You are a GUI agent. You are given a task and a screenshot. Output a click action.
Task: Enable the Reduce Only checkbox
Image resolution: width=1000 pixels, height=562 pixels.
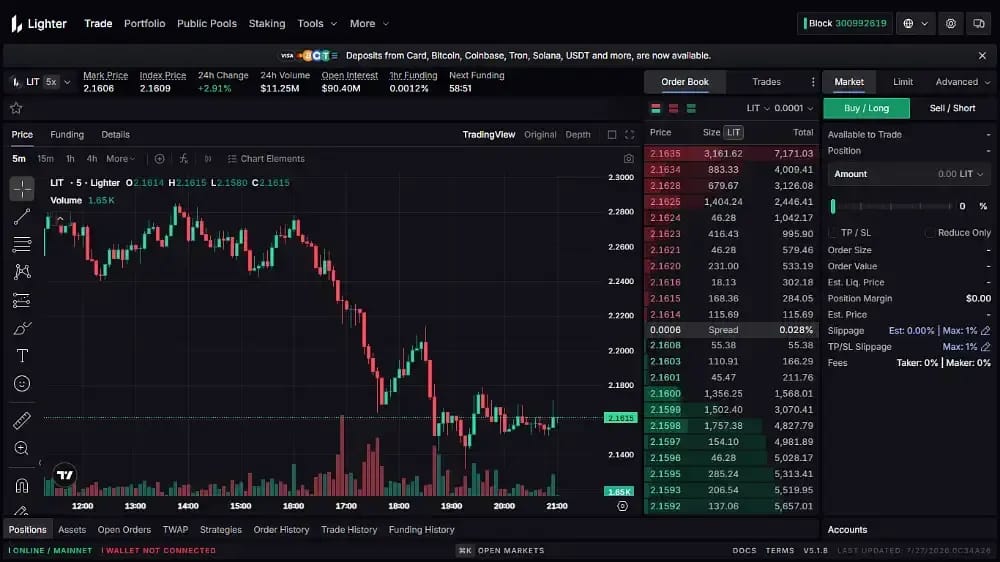pyautogui.click(x=929, y=233)
